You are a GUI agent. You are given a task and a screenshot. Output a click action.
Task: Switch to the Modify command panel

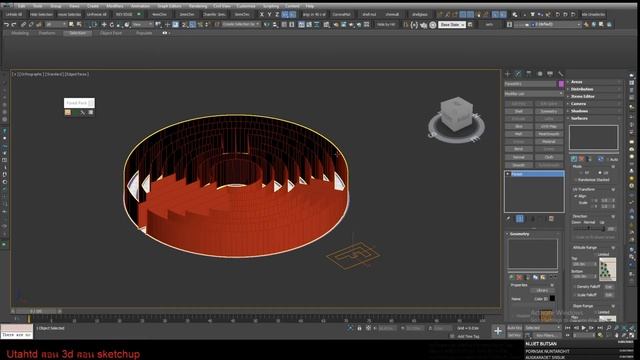pyautogui.click(x=518, y=73)
